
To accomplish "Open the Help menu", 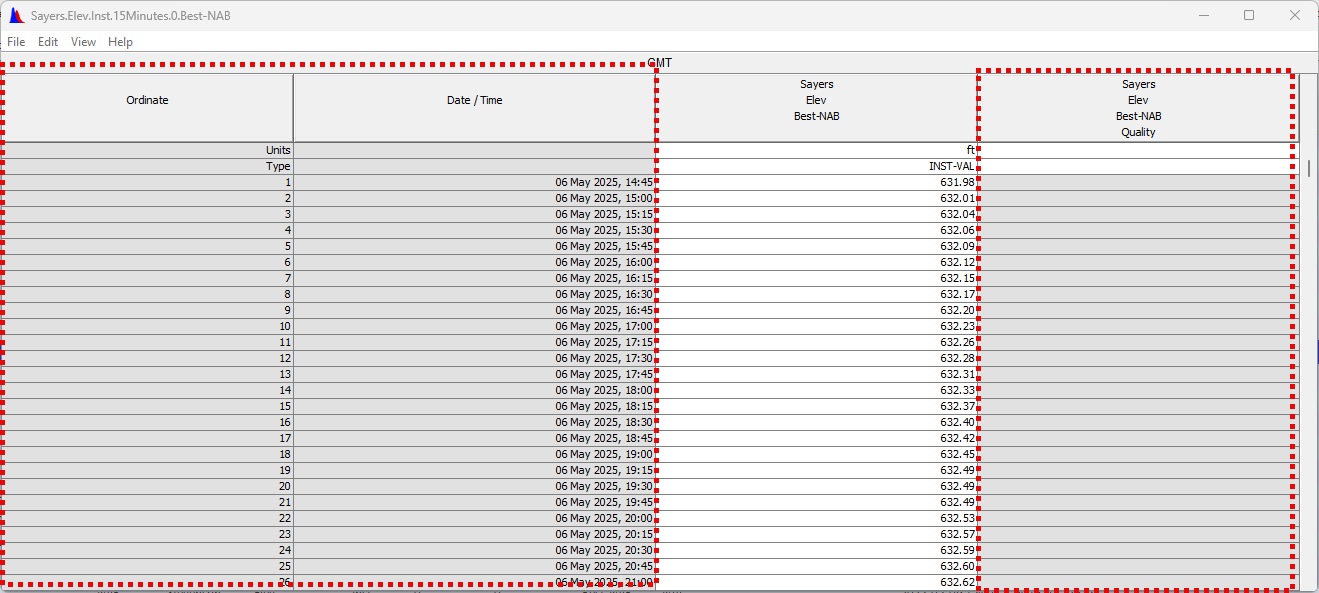I will 120,42.
